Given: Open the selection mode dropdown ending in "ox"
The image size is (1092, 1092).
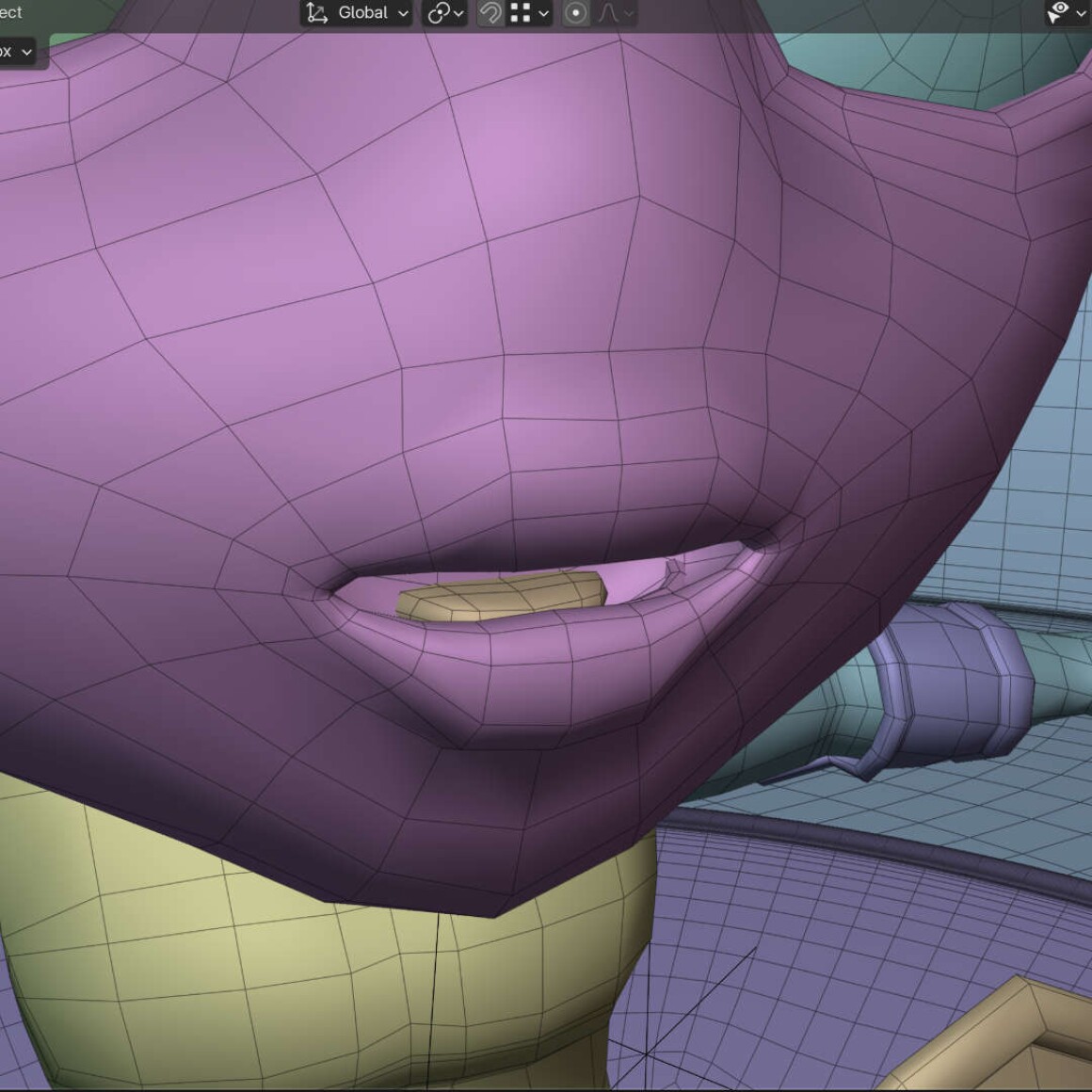Looking at the screenshot, I should 17,52.
